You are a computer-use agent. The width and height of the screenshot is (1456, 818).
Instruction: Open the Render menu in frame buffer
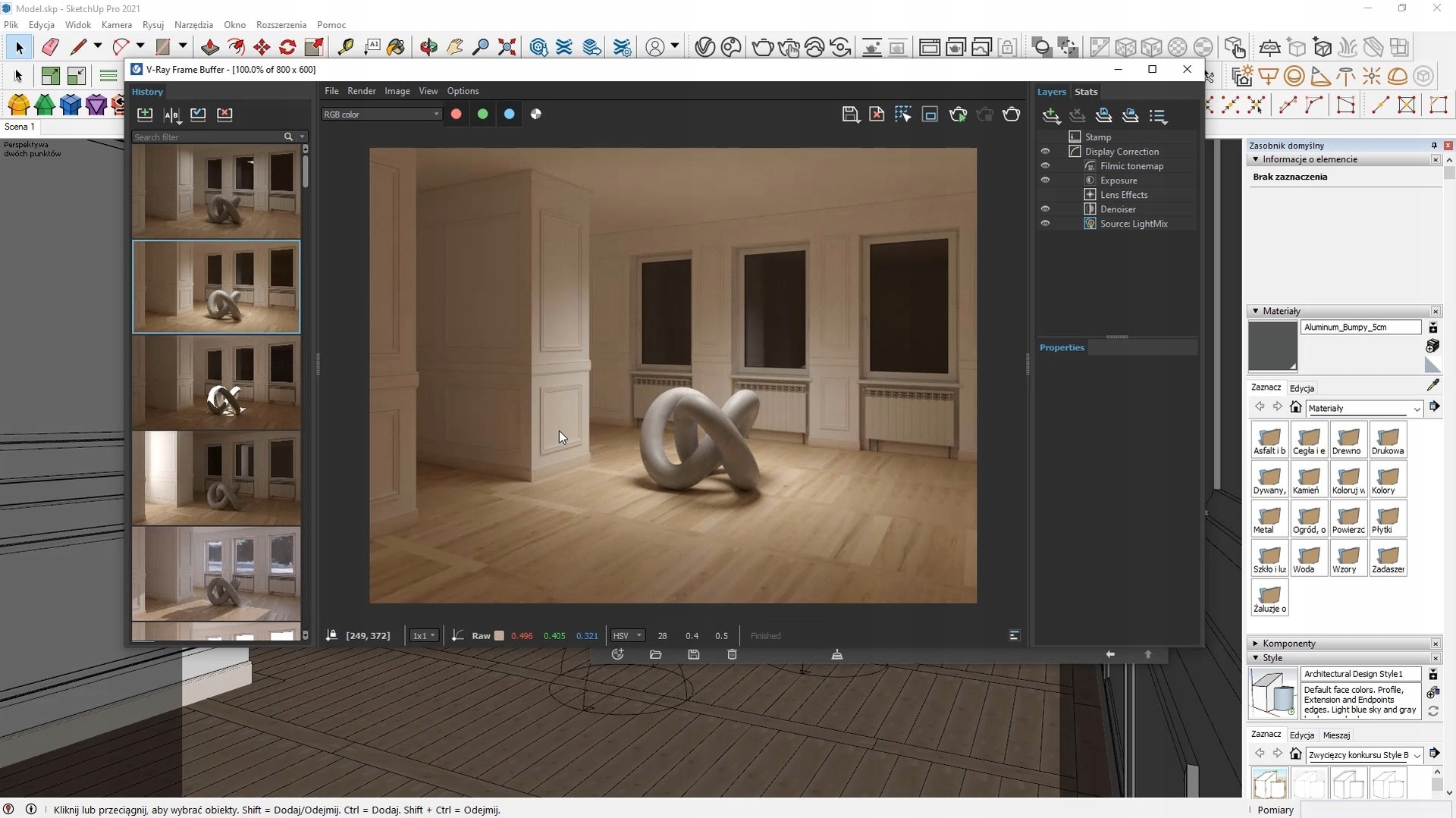pos(361,91)
